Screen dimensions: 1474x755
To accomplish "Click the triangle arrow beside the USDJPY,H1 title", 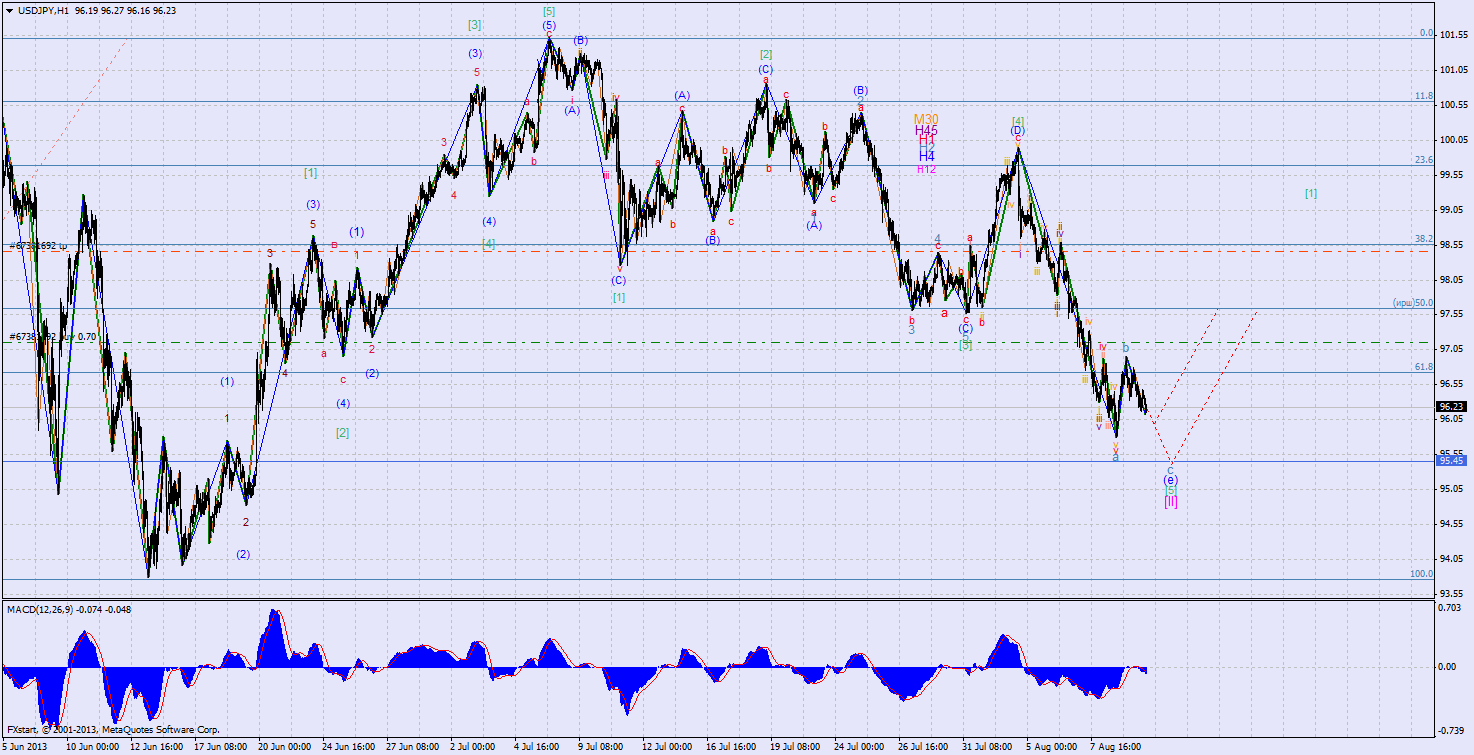I will pyautogui.click(x=9, y=10).
